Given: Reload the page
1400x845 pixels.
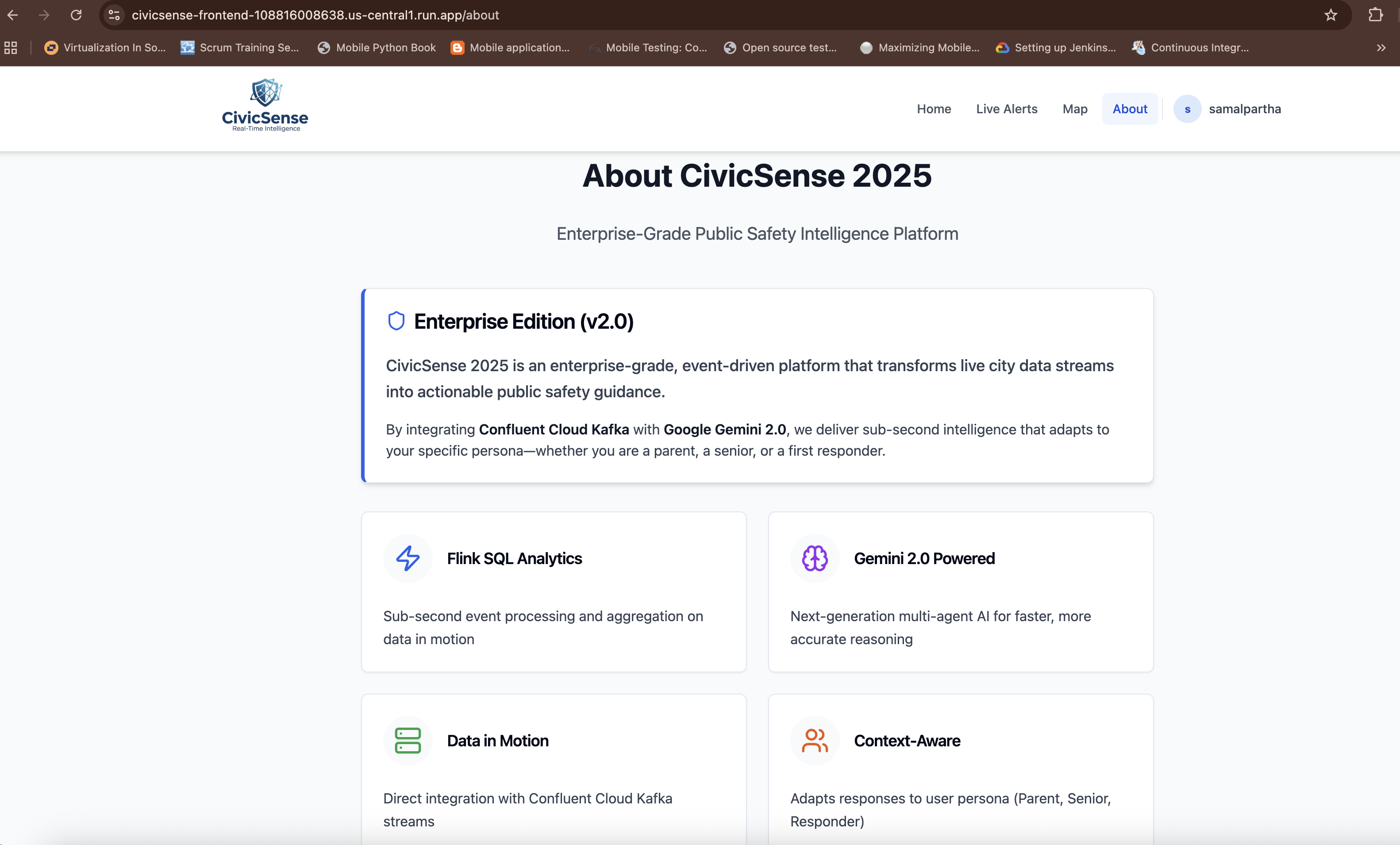Looking at the screenshot, I should (76, 15).
